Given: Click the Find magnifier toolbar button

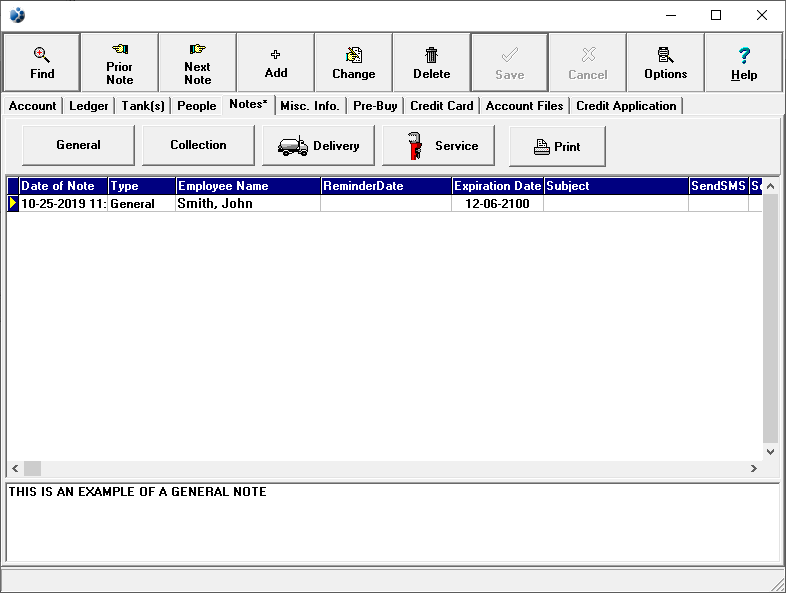Looking at the screenshot, I should [x=41, y=62].
